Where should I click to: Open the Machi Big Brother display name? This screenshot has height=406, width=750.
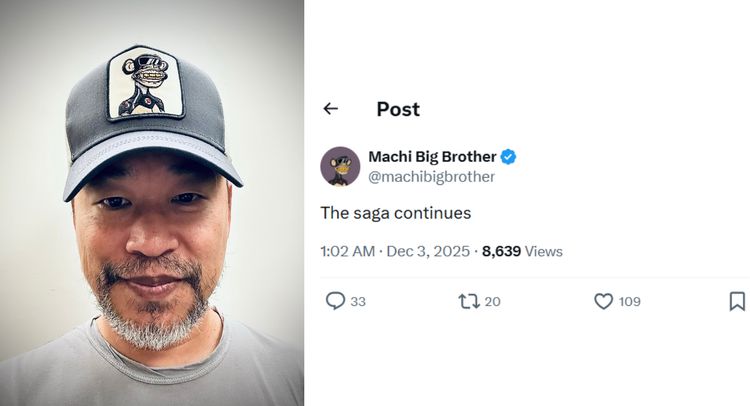click(432, 157)
